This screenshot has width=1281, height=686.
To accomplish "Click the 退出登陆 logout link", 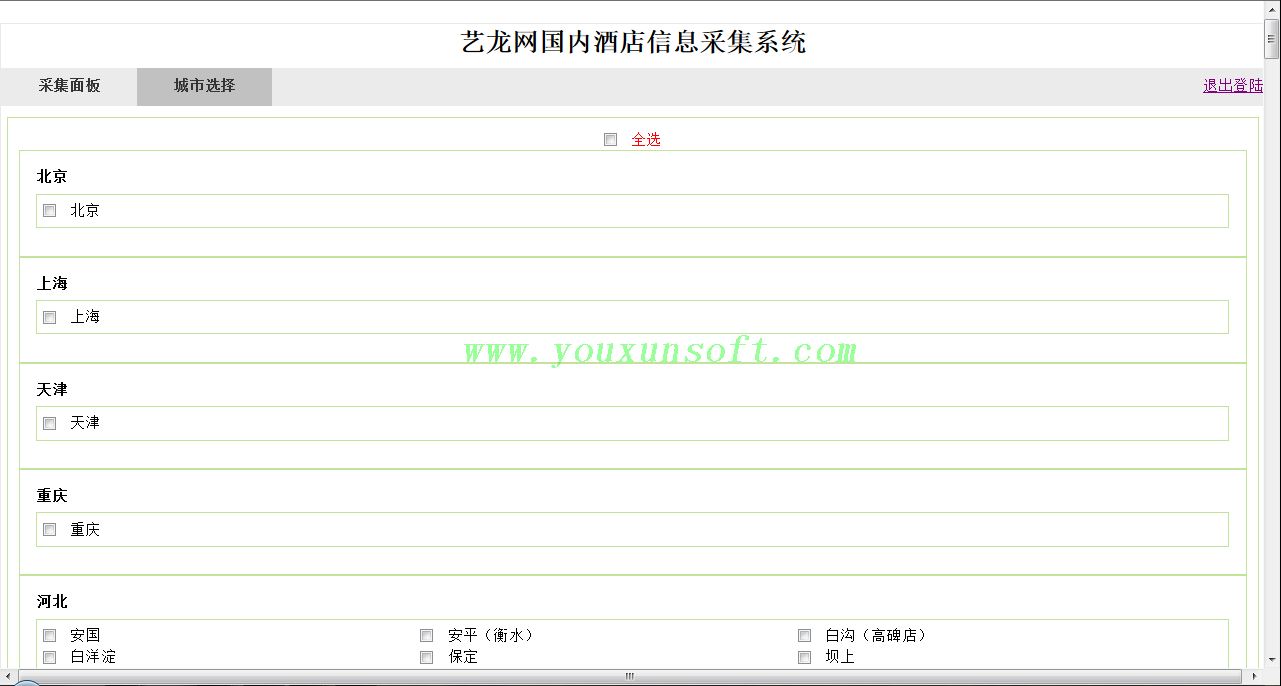I will (x=1233, y=86).
